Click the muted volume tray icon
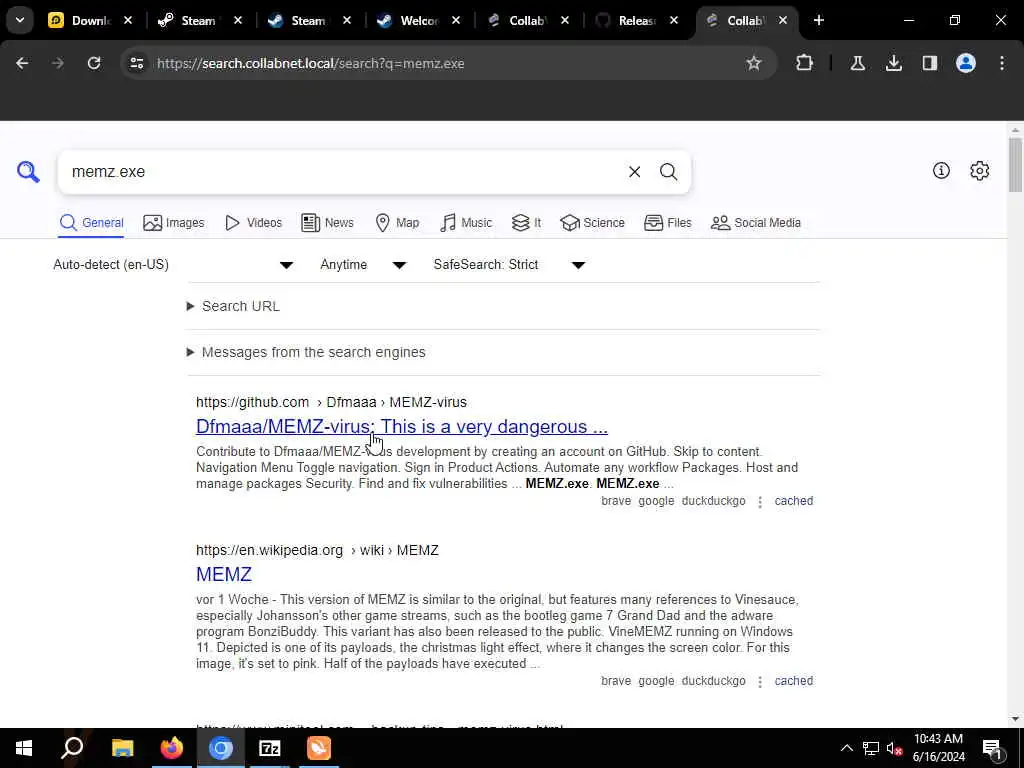Screen dimensions: 1024x768 point(894,748)
